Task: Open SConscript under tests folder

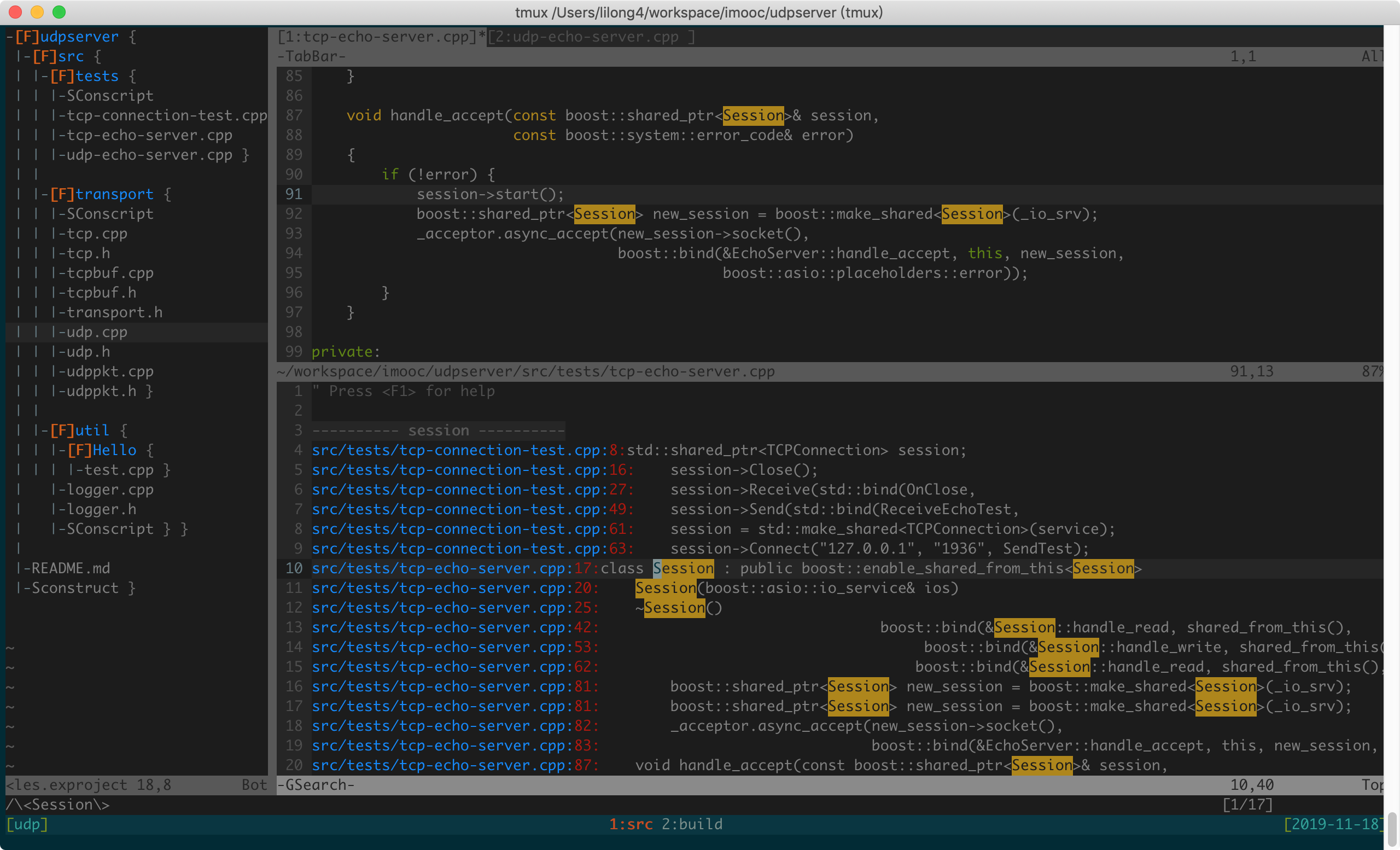Action: [x=110, y=96]
